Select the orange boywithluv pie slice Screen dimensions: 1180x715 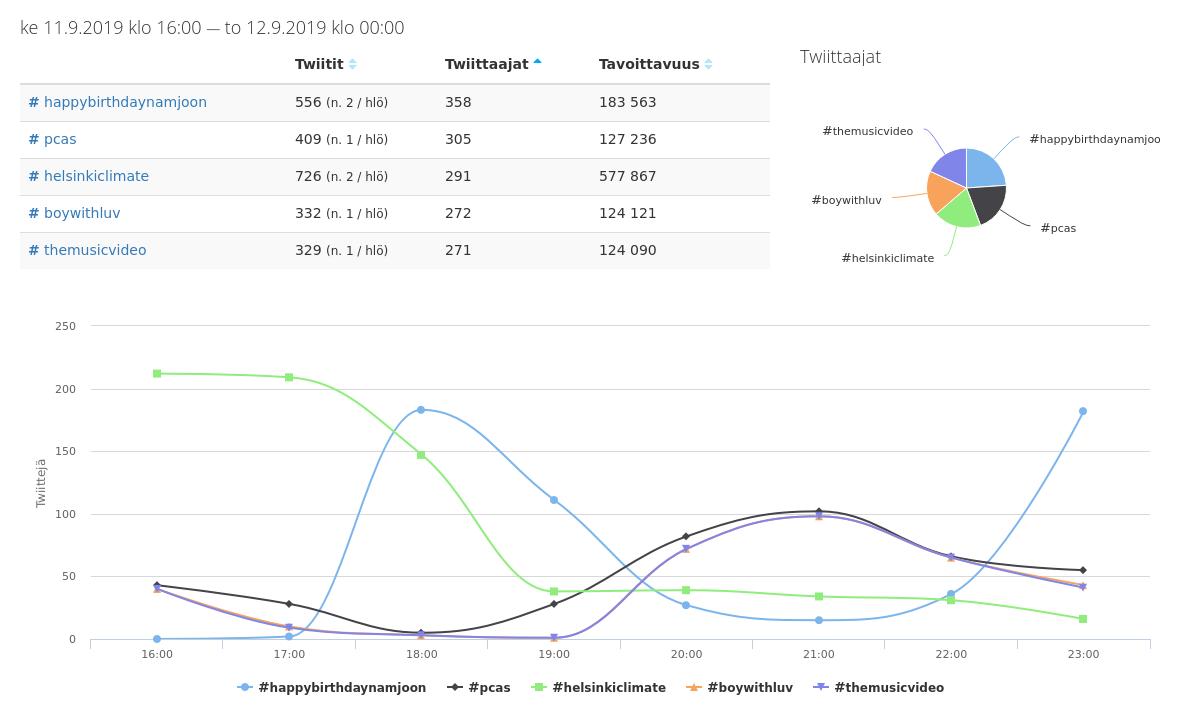[941, 191]
